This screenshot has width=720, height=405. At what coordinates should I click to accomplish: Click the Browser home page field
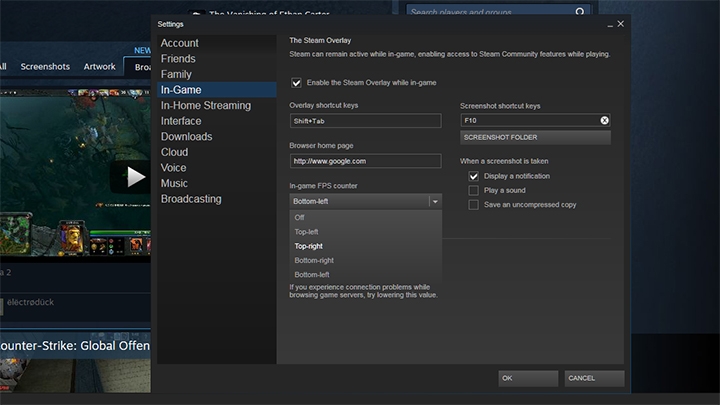pos(365,161)
